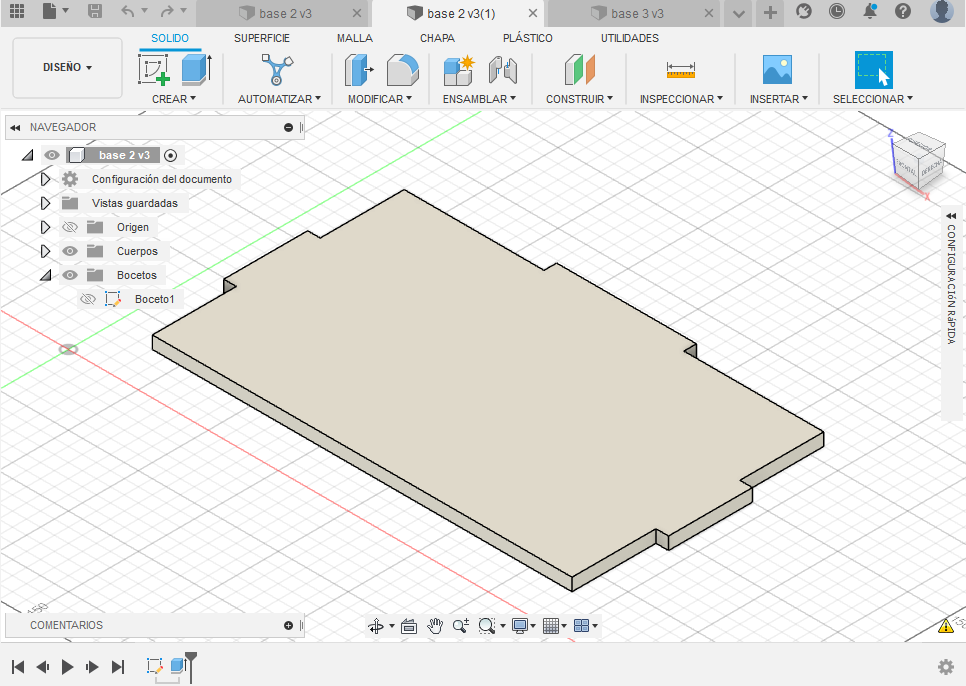Expand the SELECCIONAR menu

(x=873, y=99)
